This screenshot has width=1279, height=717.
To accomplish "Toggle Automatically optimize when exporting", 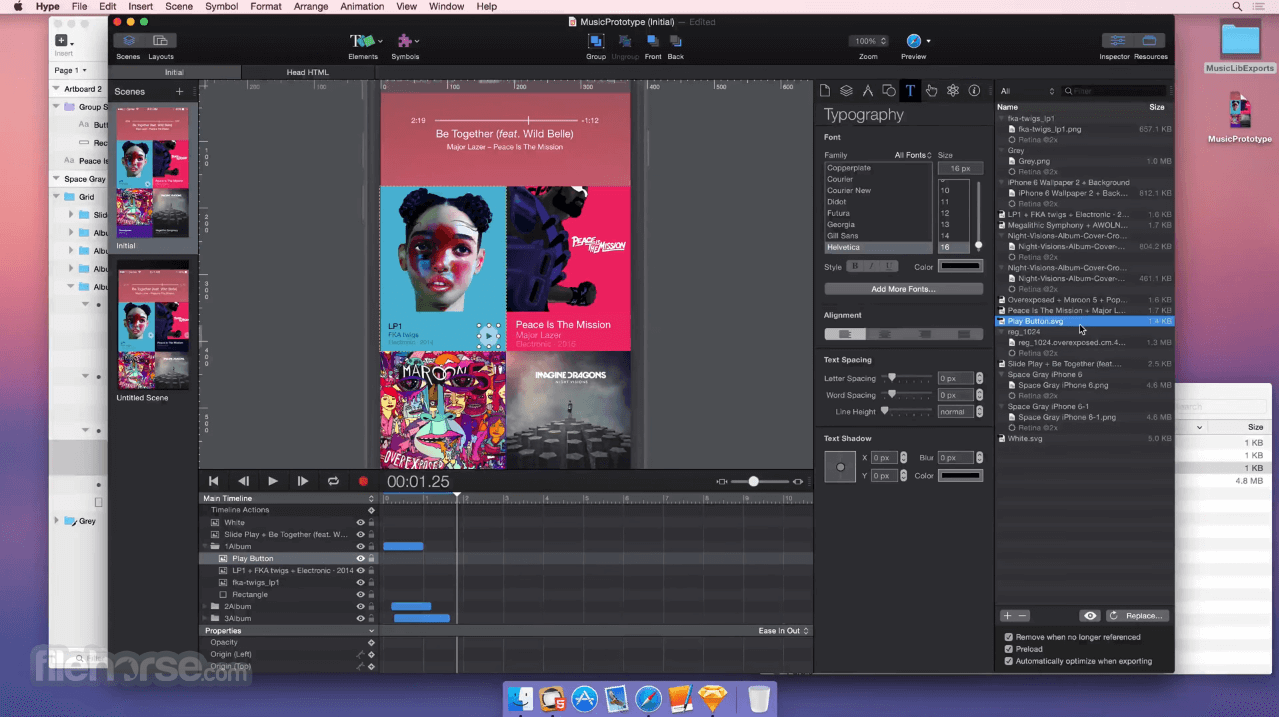I will click(x=1009, y=661).
